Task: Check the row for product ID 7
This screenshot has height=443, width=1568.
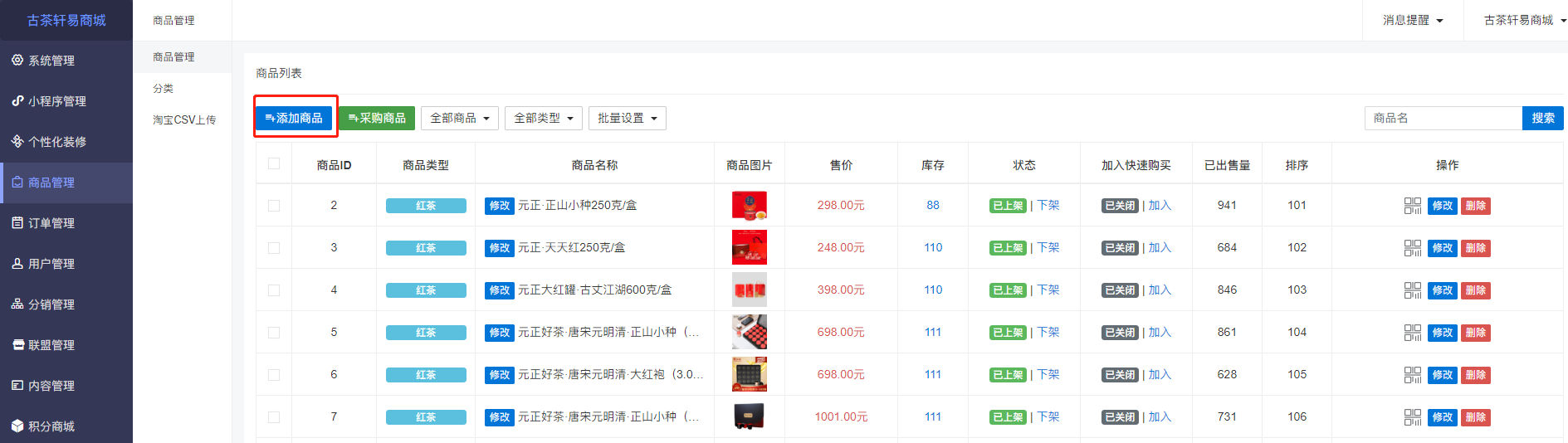Action: (274, 417)
